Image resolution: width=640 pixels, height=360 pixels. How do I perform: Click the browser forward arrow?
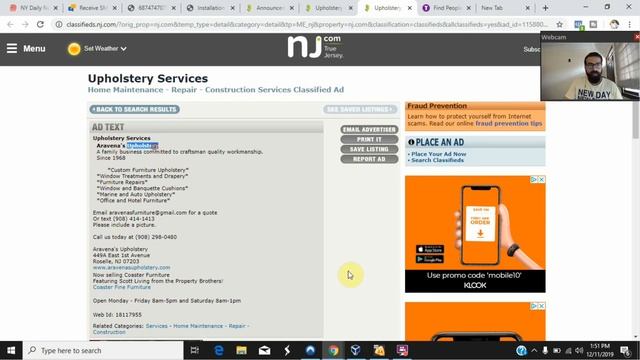tap(25, 24)
